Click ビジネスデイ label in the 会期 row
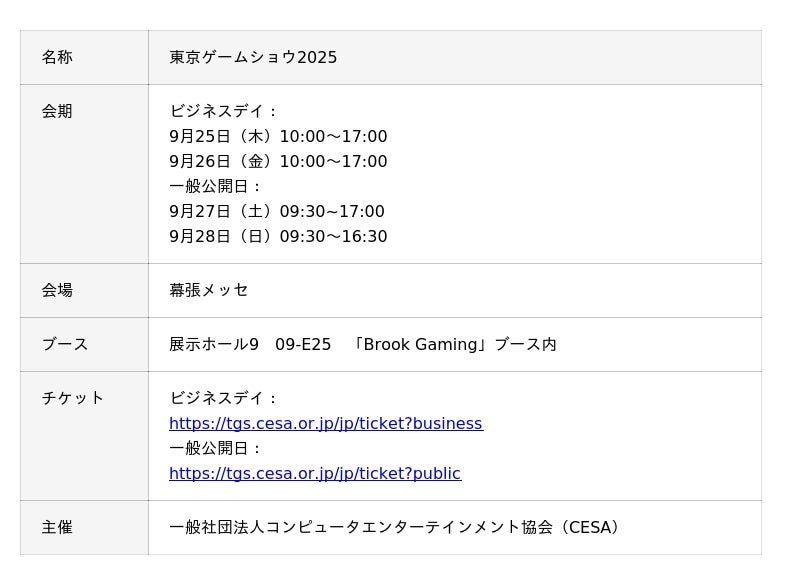The width and height of the screenshot is (800, 585). [223, 111]
